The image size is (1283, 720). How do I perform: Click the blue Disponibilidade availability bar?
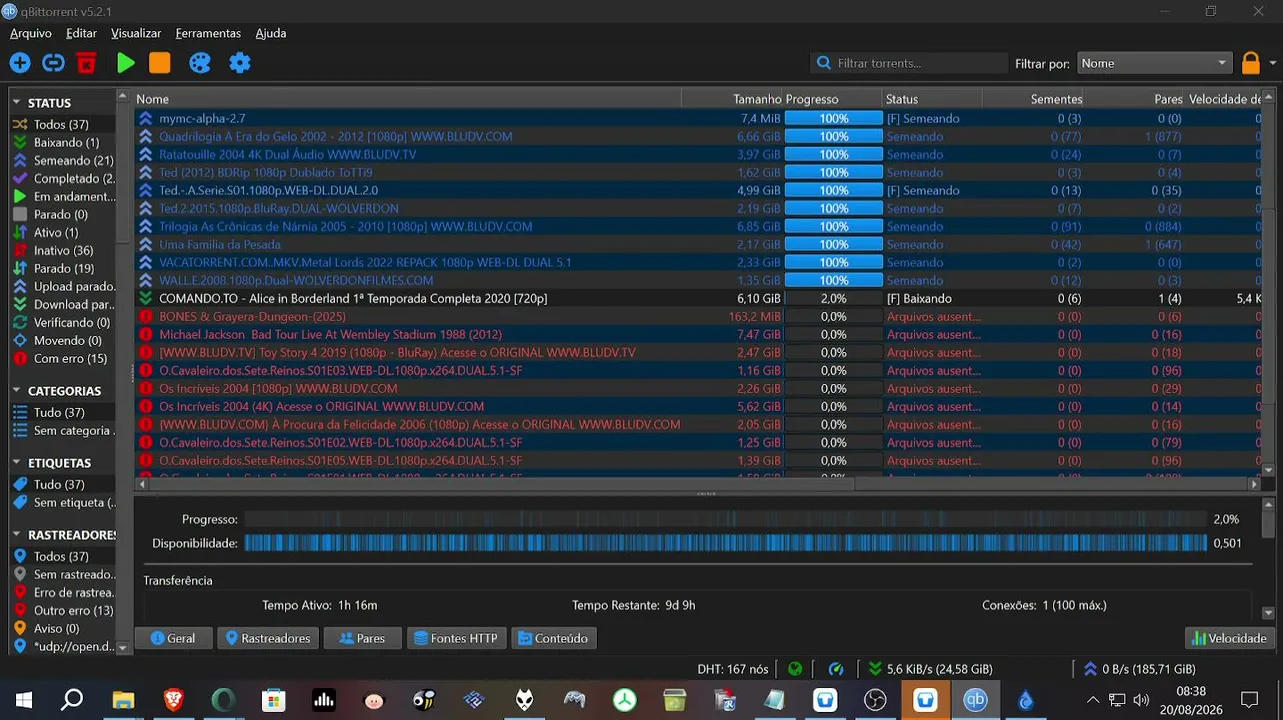tap(725, 543)
